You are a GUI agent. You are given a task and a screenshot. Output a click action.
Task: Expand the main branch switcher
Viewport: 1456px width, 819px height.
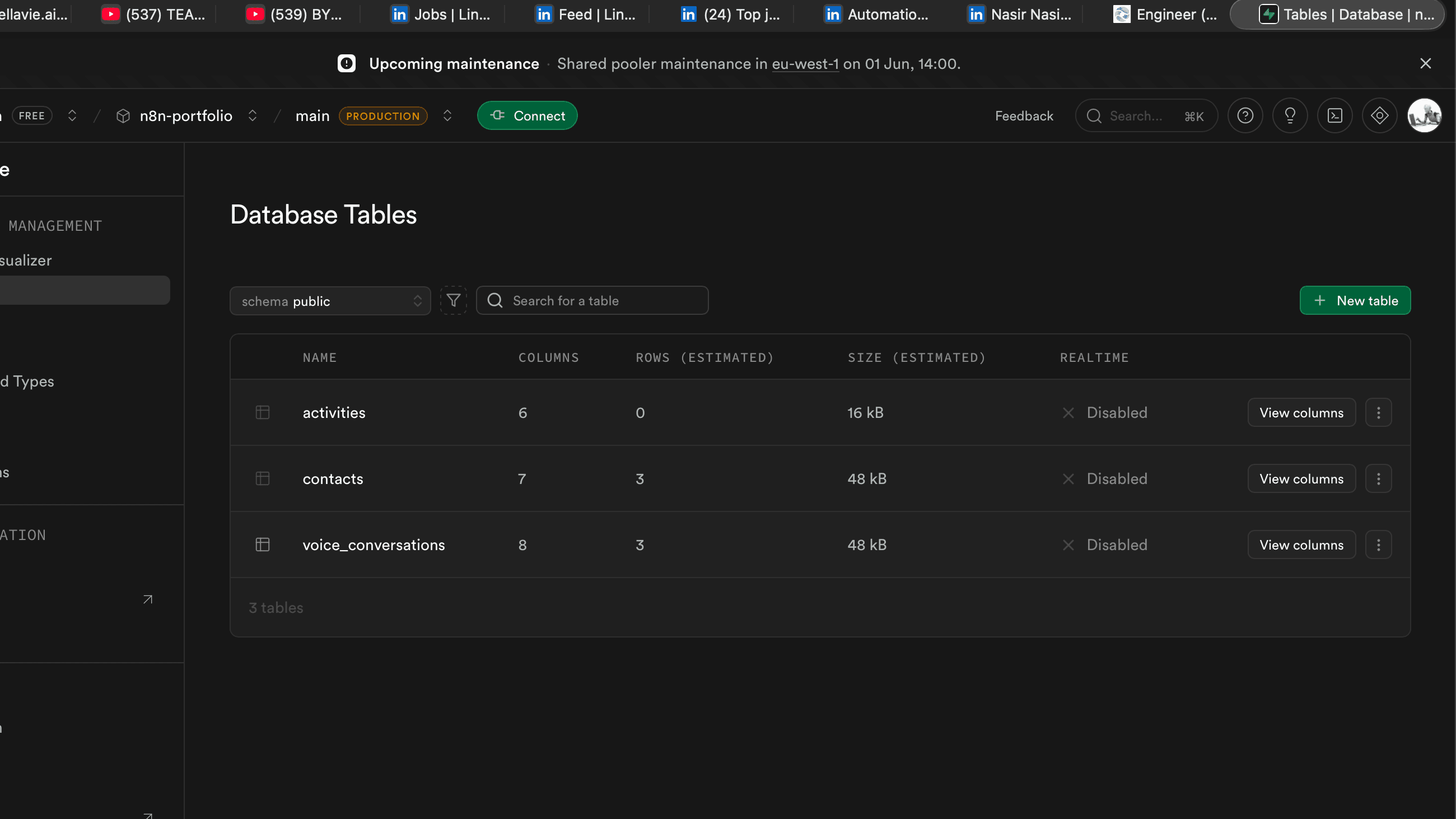coord(447,116)
